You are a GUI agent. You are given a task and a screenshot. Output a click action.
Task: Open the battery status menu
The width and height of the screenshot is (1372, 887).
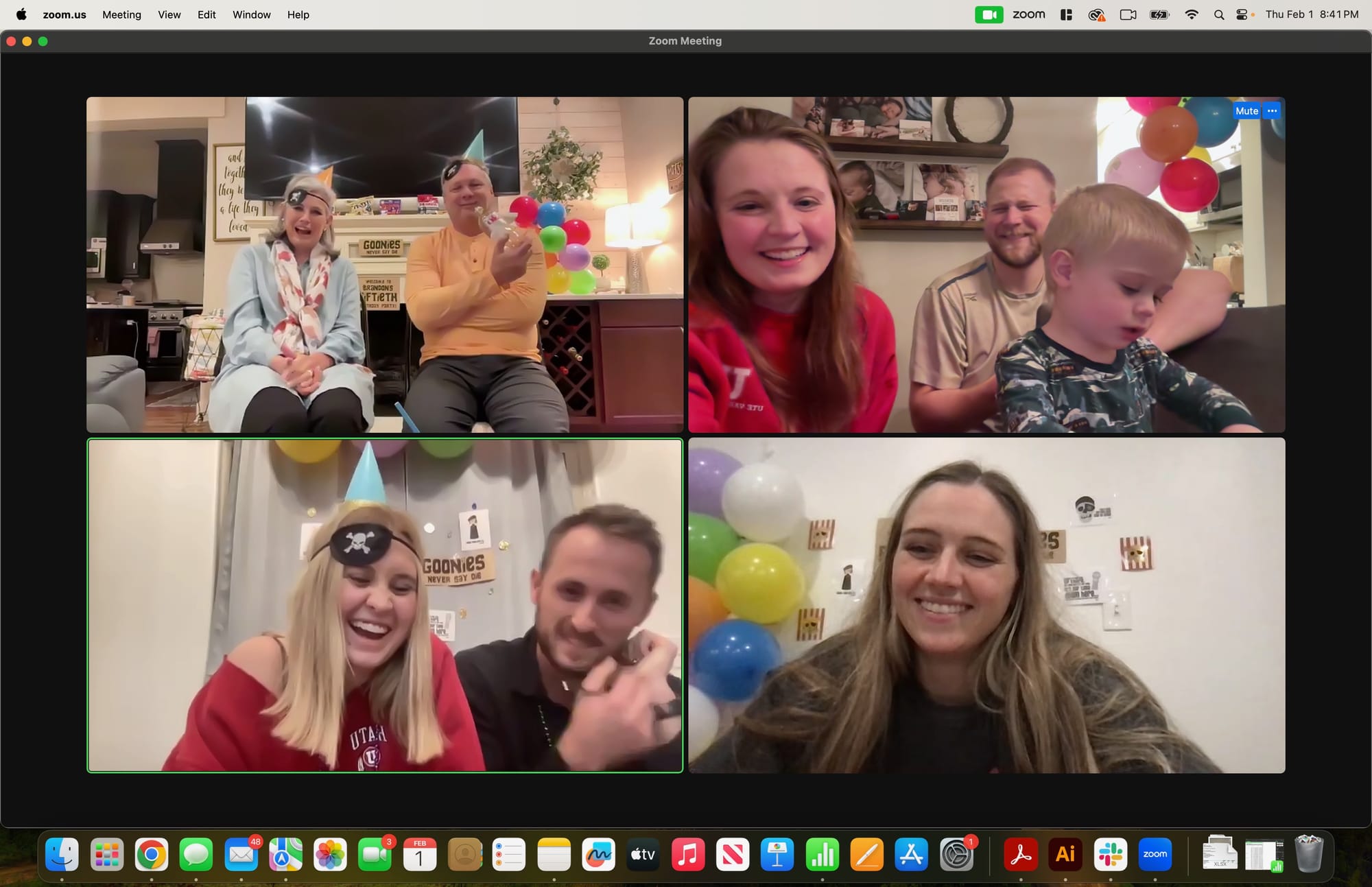click(x=1159, y=14)
